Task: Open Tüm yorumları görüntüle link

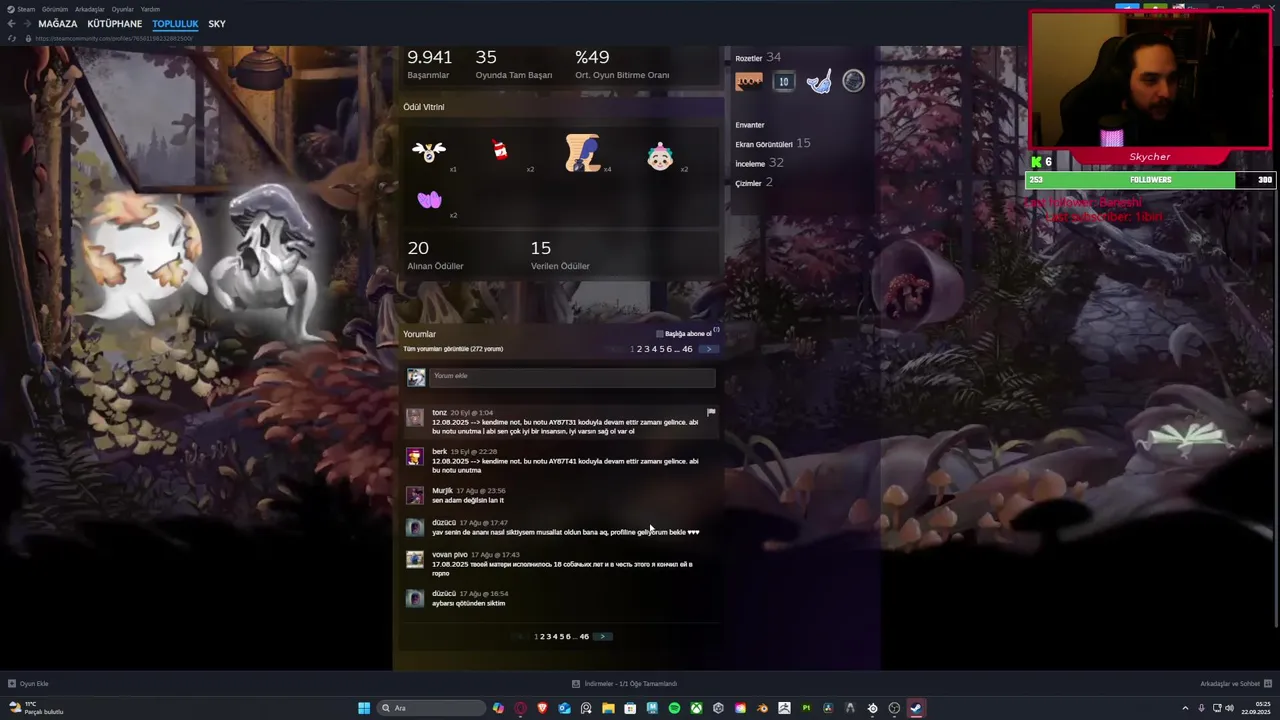Action: click(x=453, y=349)
